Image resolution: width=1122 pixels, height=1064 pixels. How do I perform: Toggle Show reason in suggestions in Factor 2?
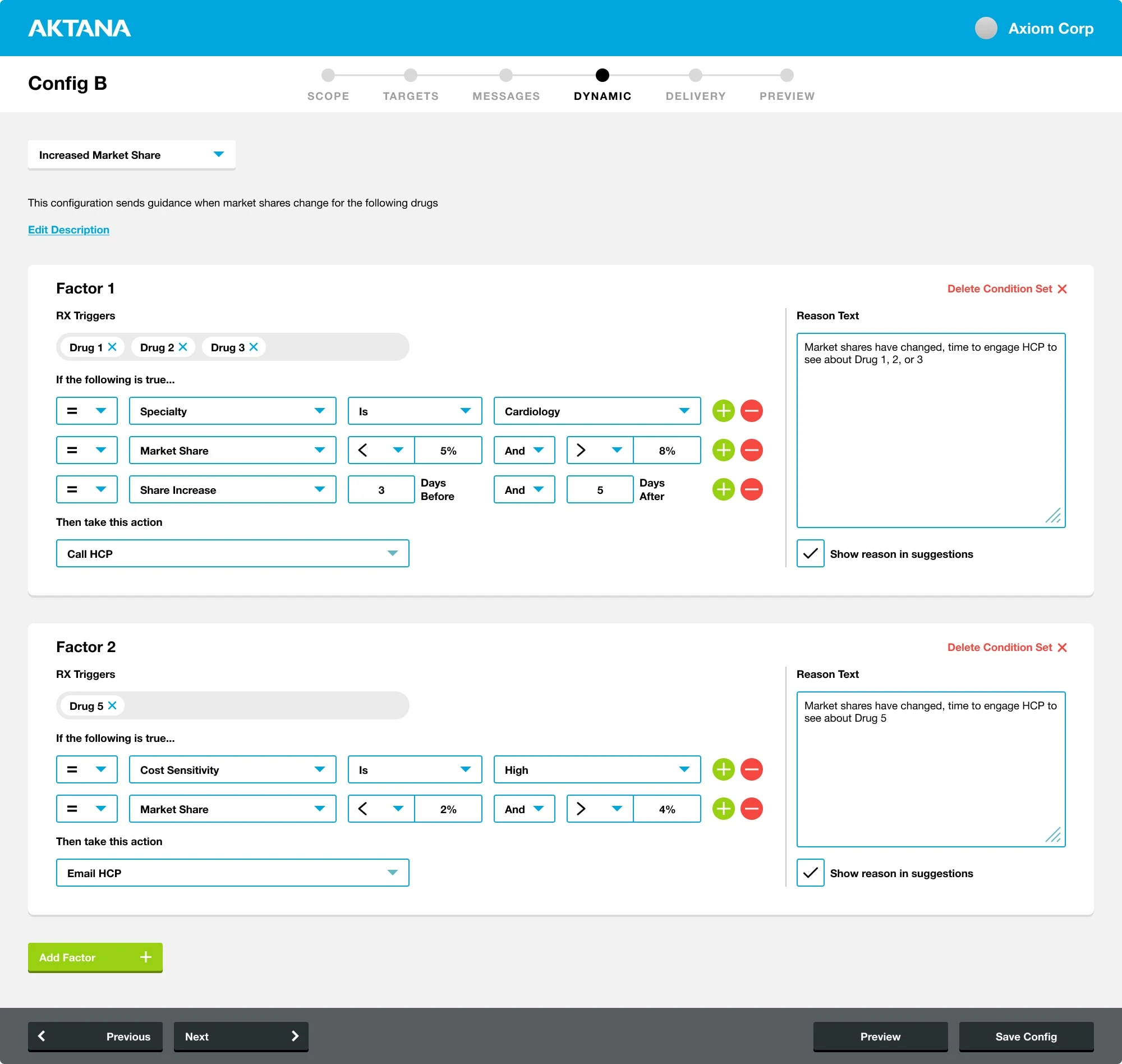coord(810,873)
